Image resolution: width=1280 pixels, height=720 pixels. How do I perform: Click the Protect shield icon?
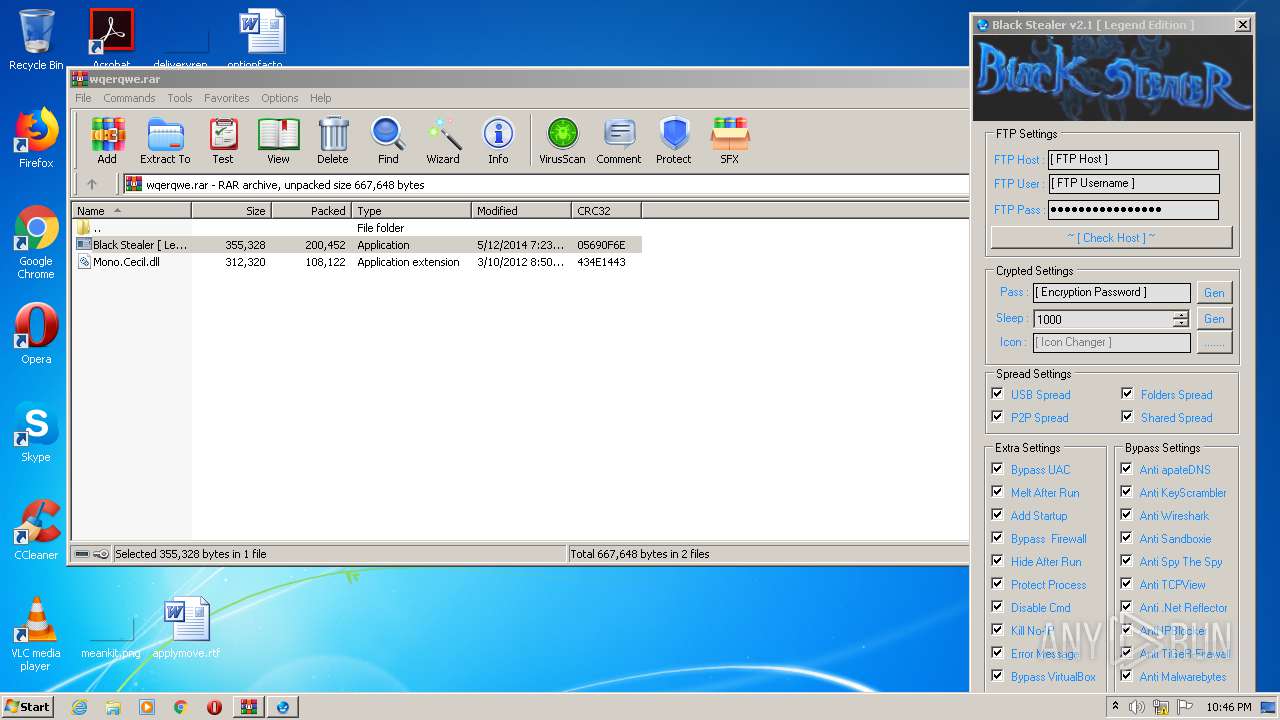pos(674,140)
